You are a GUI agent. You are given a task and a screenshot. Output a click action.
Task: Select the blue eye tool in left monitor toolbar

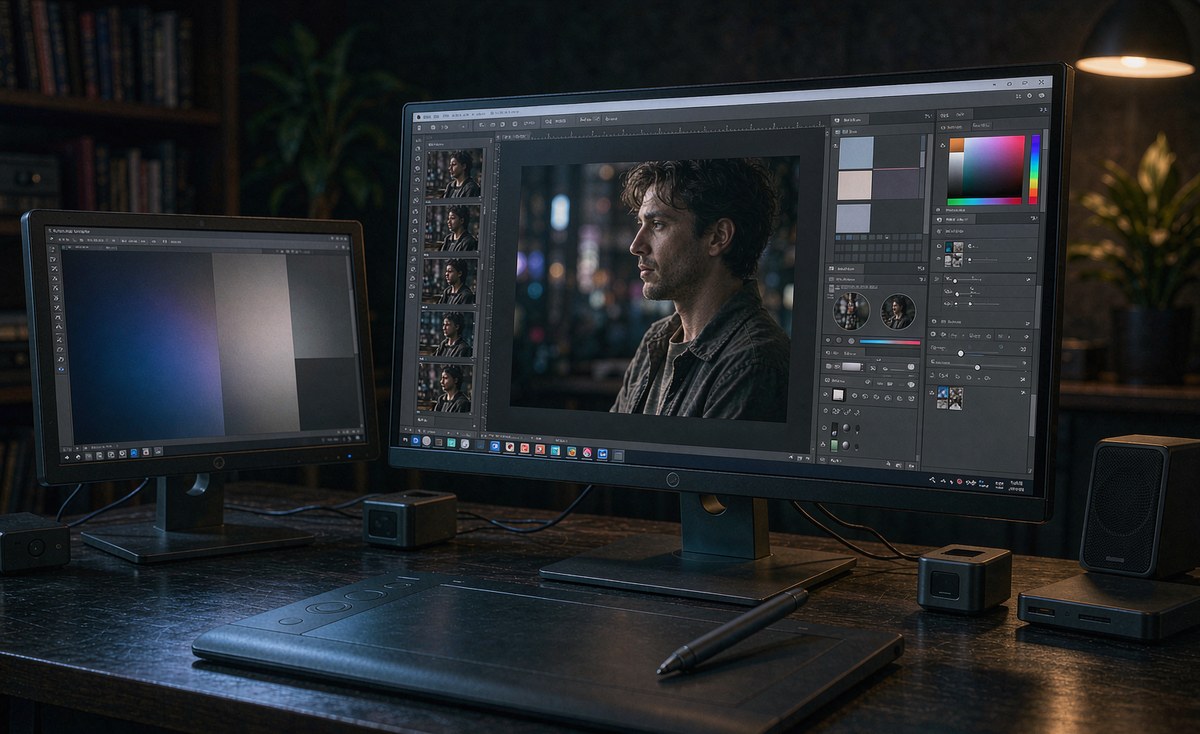[x=60, y=368]
